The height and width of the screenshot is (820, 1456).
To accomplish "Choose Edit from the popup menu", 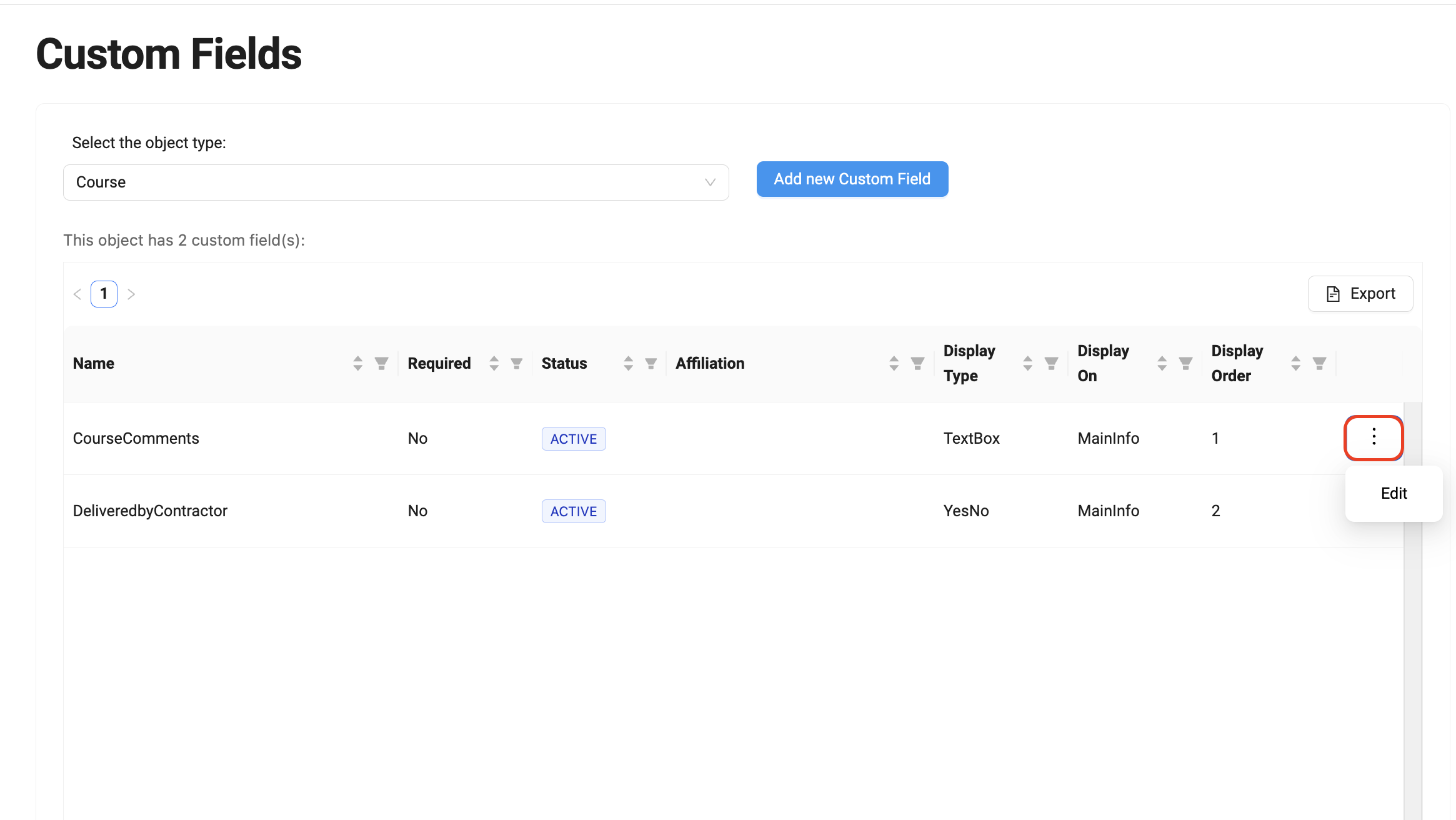I will coord(1394,493).
